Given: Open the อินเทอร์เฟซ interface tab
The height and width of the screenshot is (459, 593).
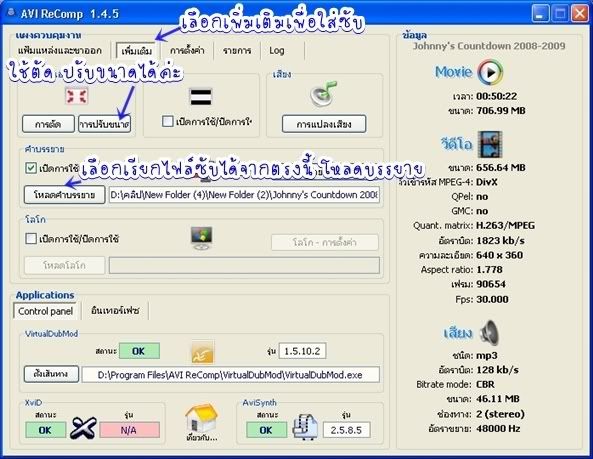Looking at the screenshot, I should [115, 311].
